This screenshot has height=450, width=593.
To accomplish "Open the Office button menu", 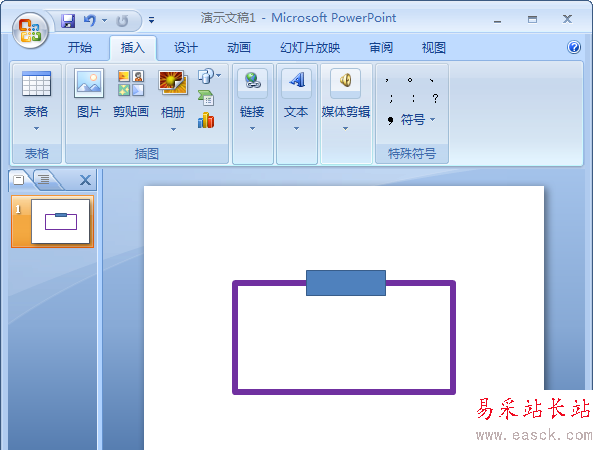I will [30, 30].
